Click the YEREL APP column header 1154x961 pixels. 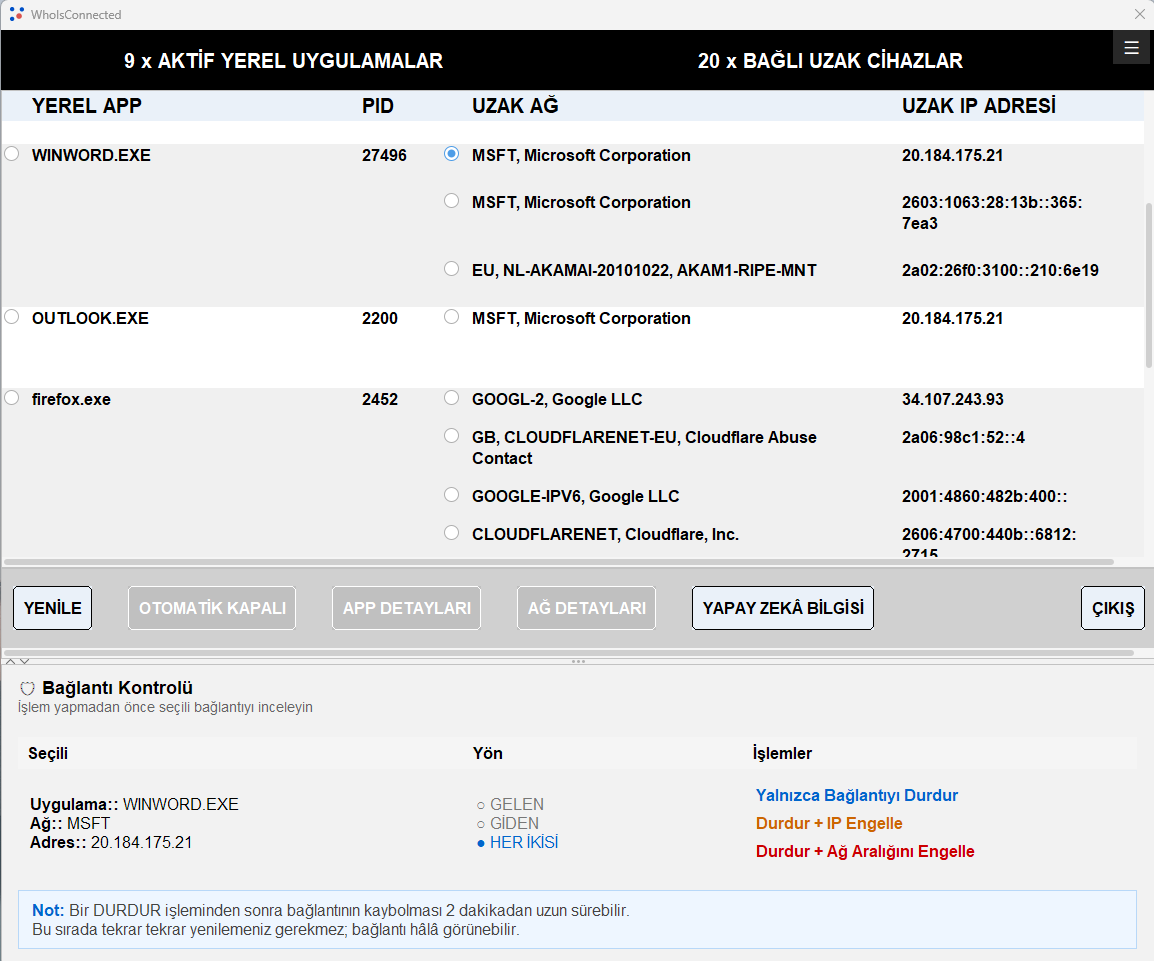(x=87, y=106)
